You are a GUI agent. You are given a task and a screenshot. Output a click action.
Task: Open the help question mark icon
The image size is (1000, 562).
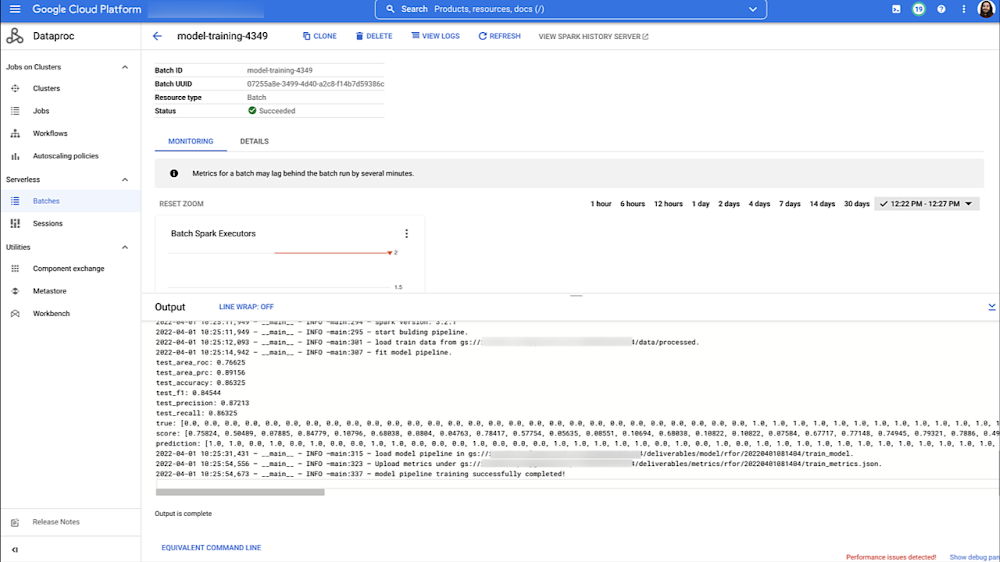[941, 9]
